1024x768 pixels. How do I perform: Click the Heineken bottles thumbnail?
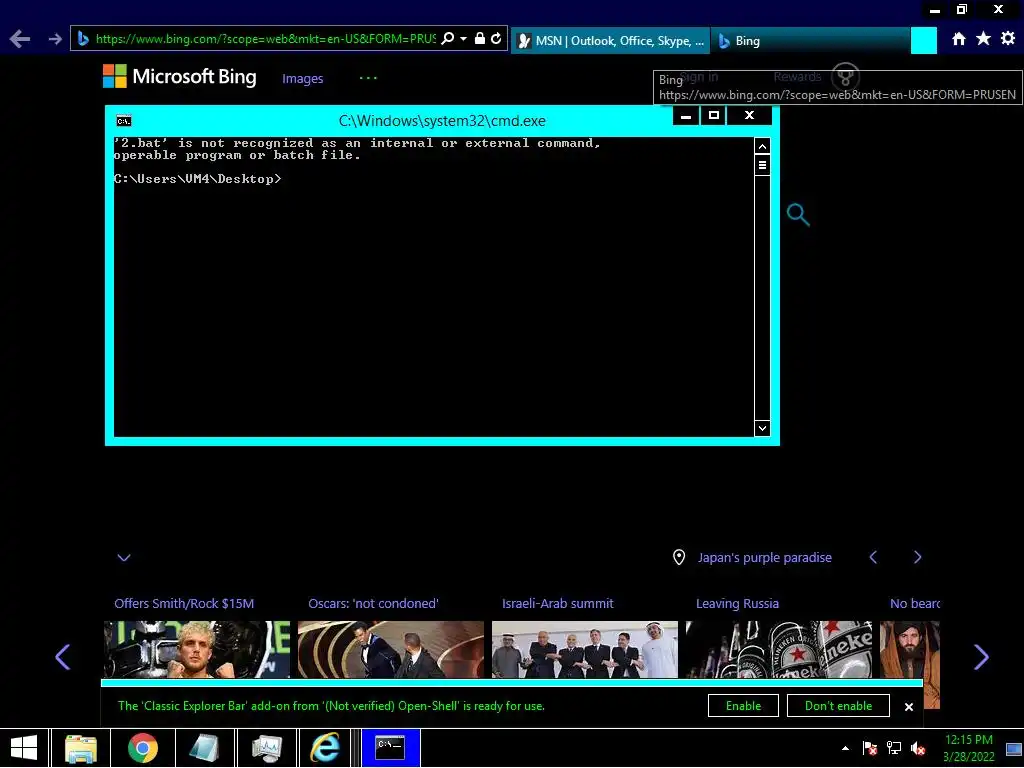click(778, 649)
